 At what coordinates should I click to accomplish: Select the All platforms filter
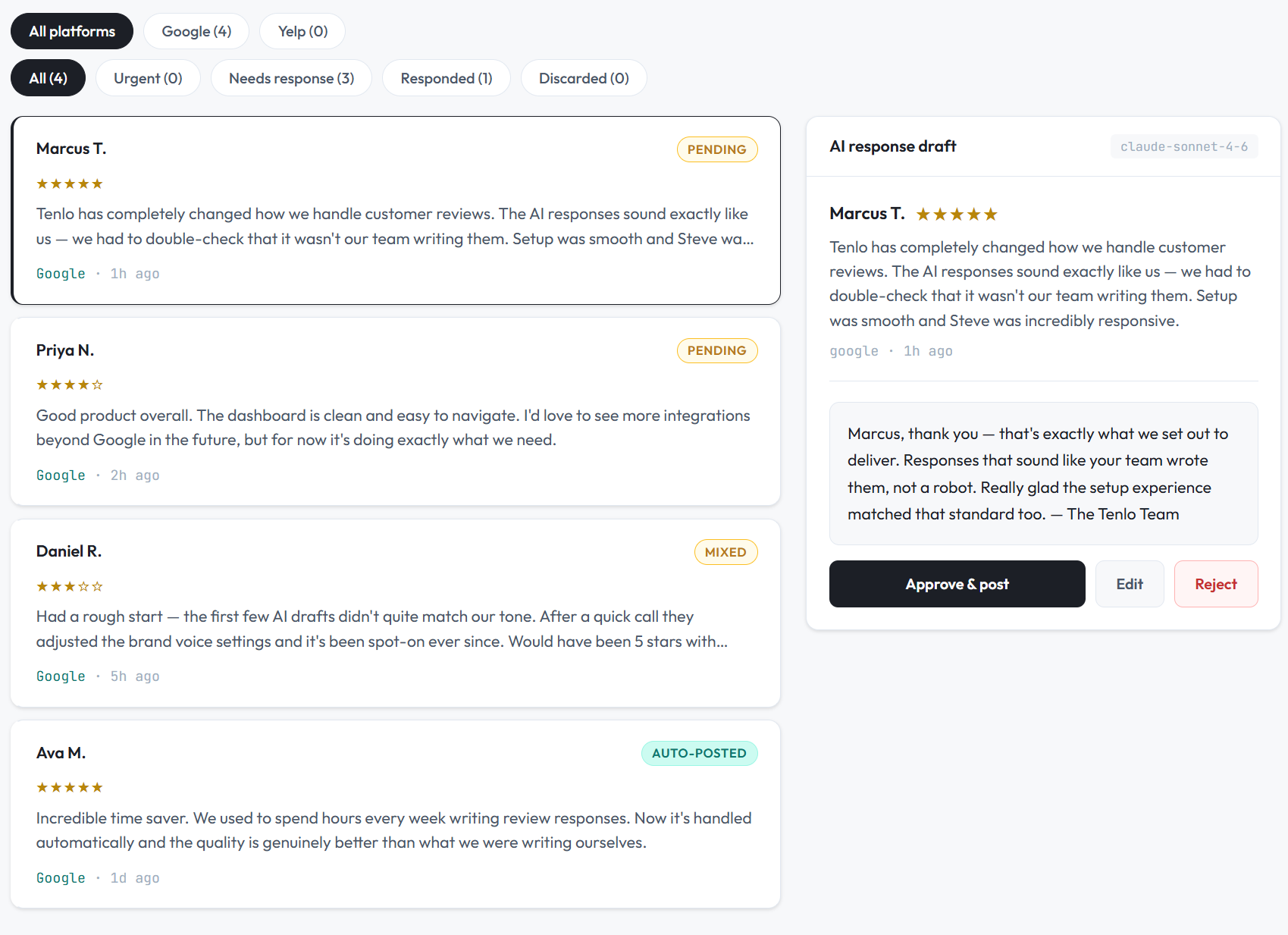pos(72,31)
